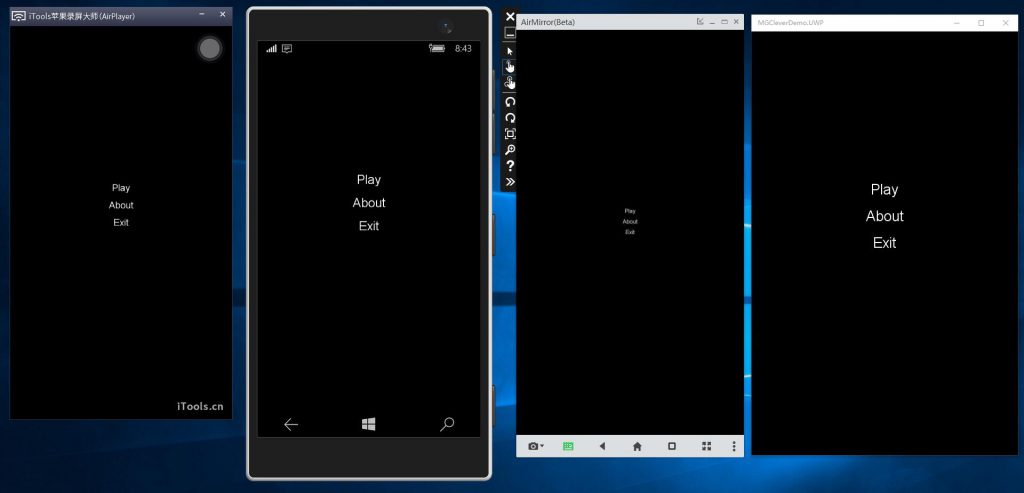The height and width of the screenshot is (493, 1024).
Task: Rotate the emulator right
Action: [510, 118]
